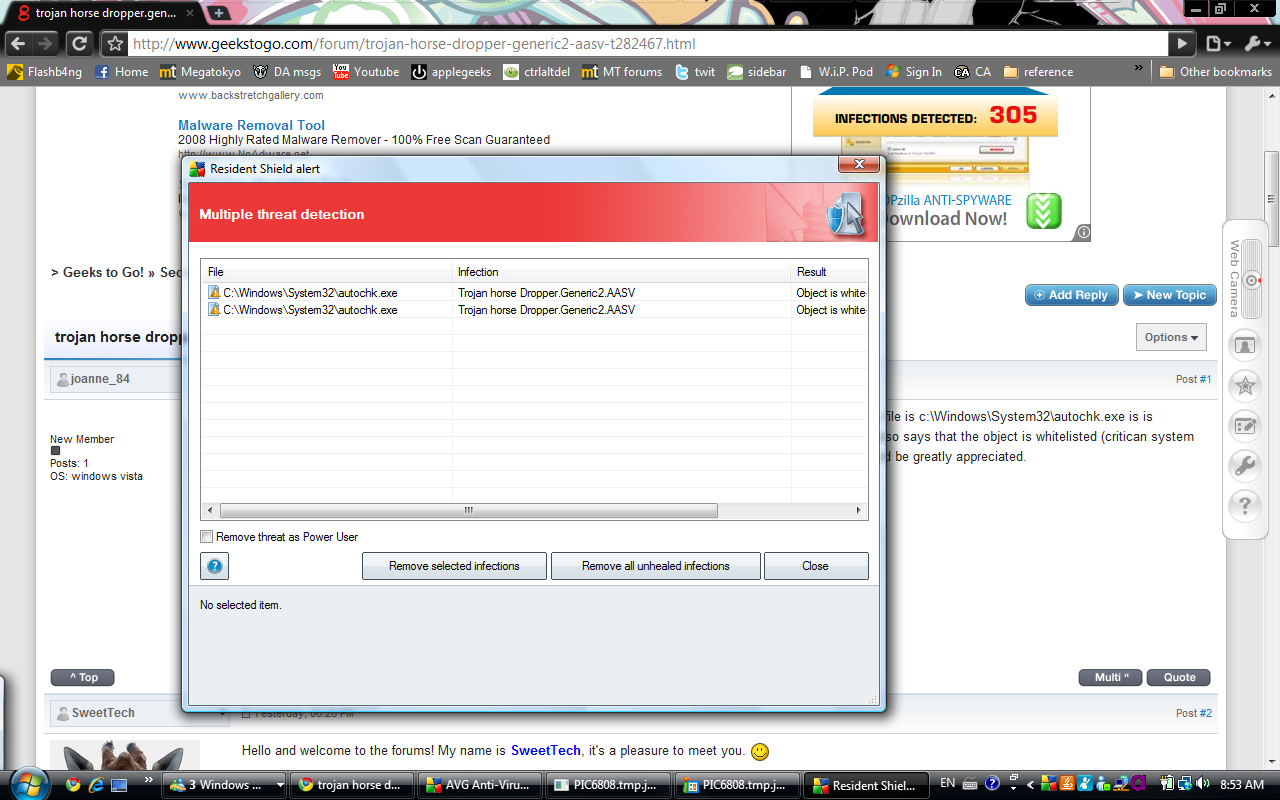Open applegeeks bookmark
This screenshot has height=800, width=1280.
point(452,72)
